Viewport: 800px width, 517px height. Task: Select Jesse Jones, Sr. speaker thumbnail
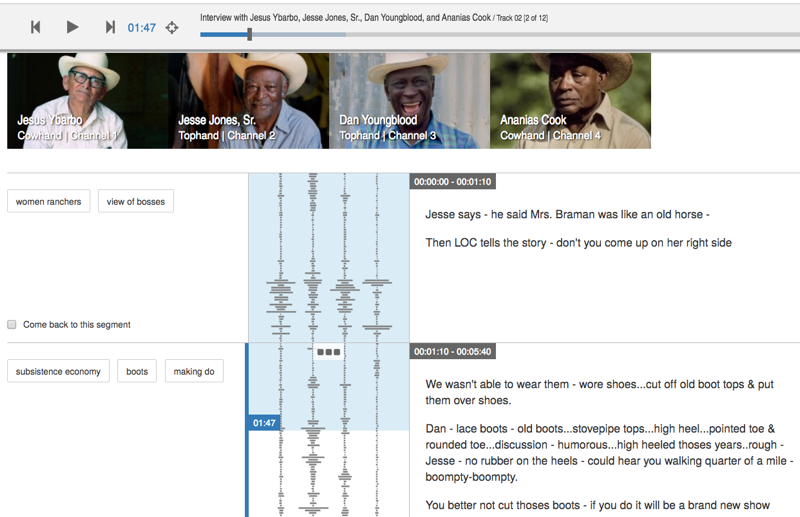(x=248, y=101)
